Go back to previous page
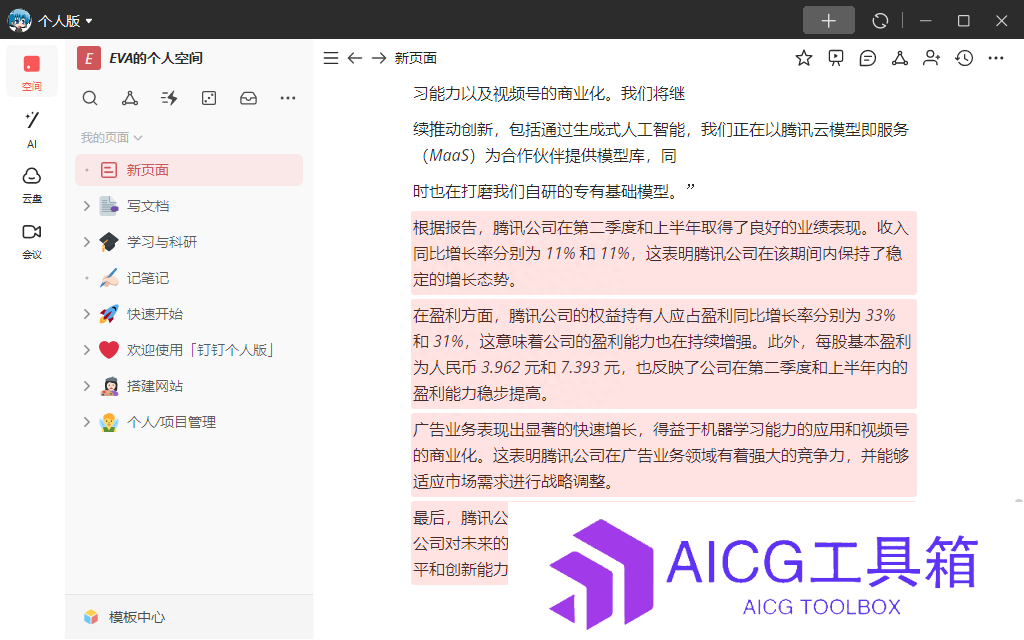 pyautogui.click(x=355, y=58)
